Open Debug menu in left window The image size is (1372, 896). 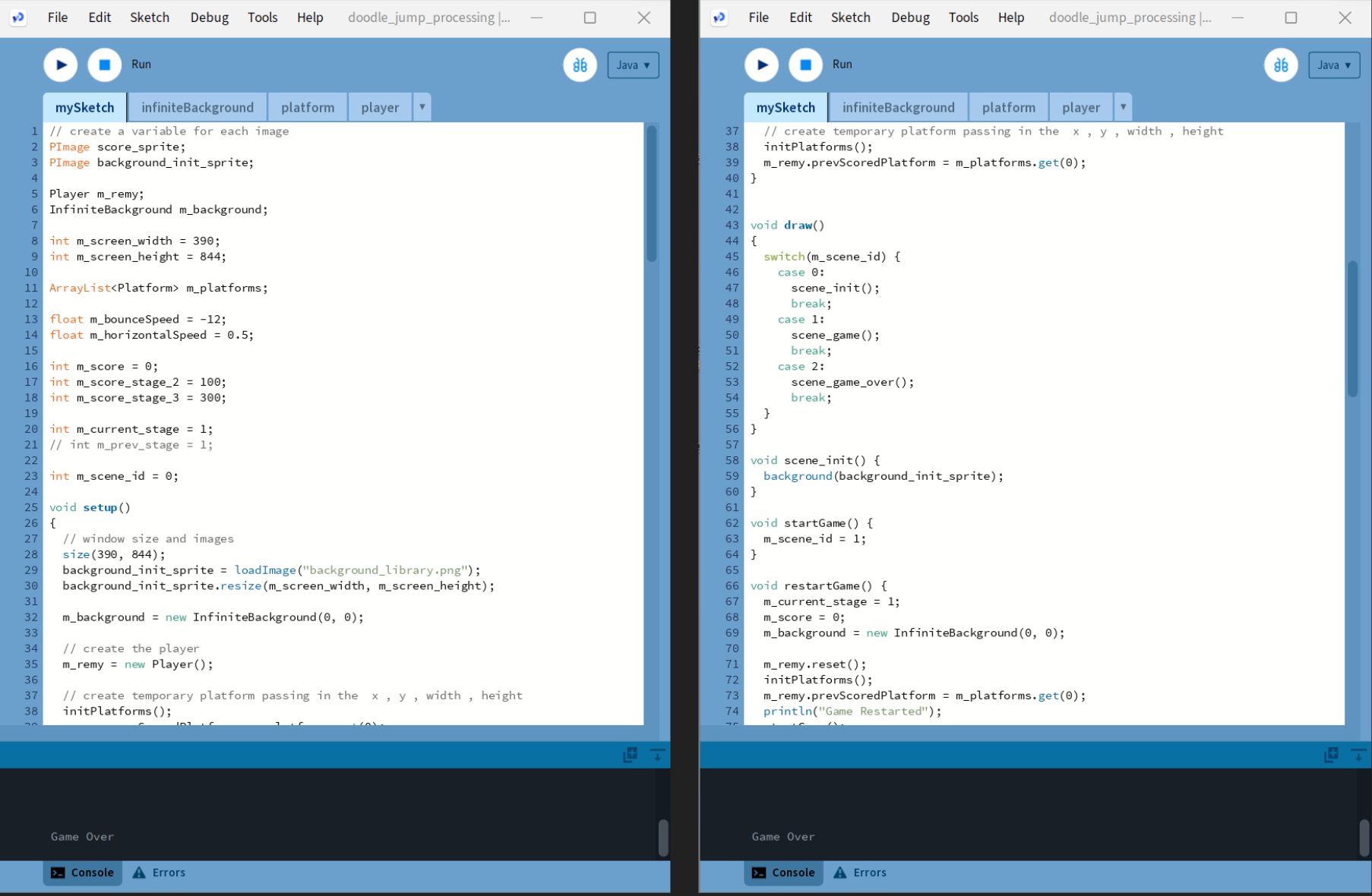[210, 17]
